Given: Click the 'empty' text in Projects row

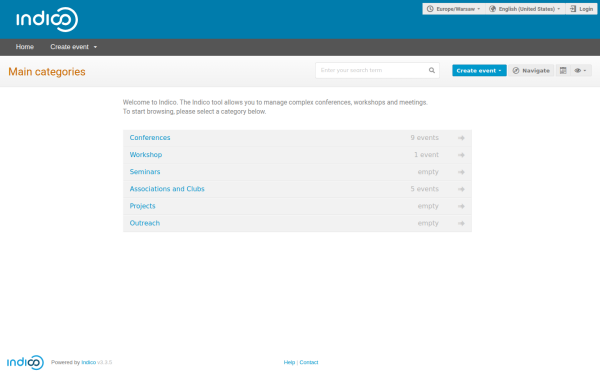Looking at the screenshot, I should (x=428, y=206).
